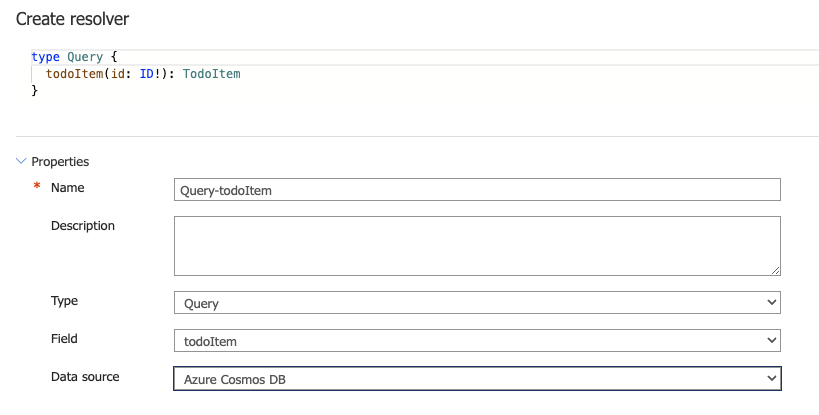Click the Data source dropdown's chevron arrow
The height and width of the screenshot is (415, 819).
tap(771, 378)
